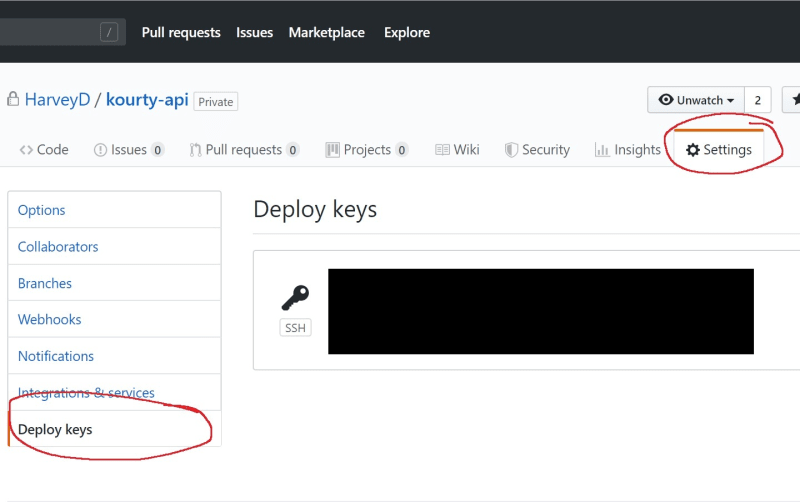The width and height of the screenshot is (800, 502).
Task: Switch to the Projects tab
Action: [367, 149]
